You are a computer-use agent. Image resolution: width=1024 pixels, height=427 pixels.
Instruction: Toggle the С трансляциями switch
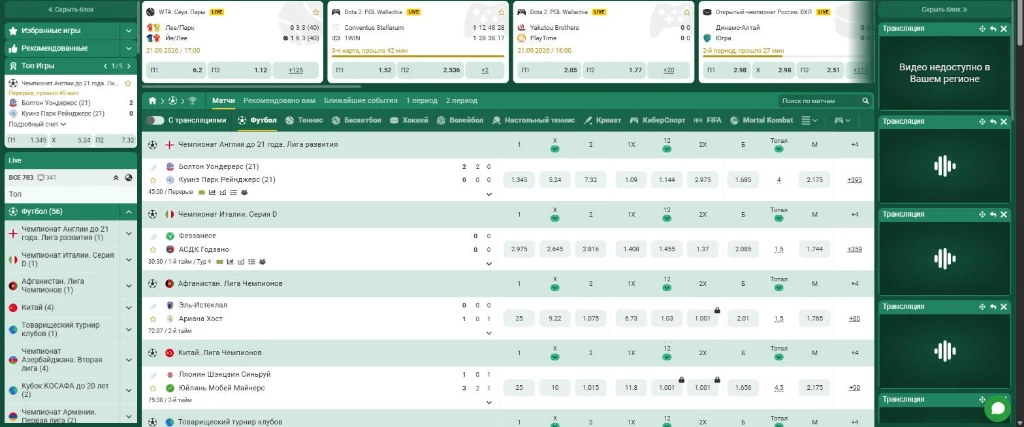tap(155, 120)
